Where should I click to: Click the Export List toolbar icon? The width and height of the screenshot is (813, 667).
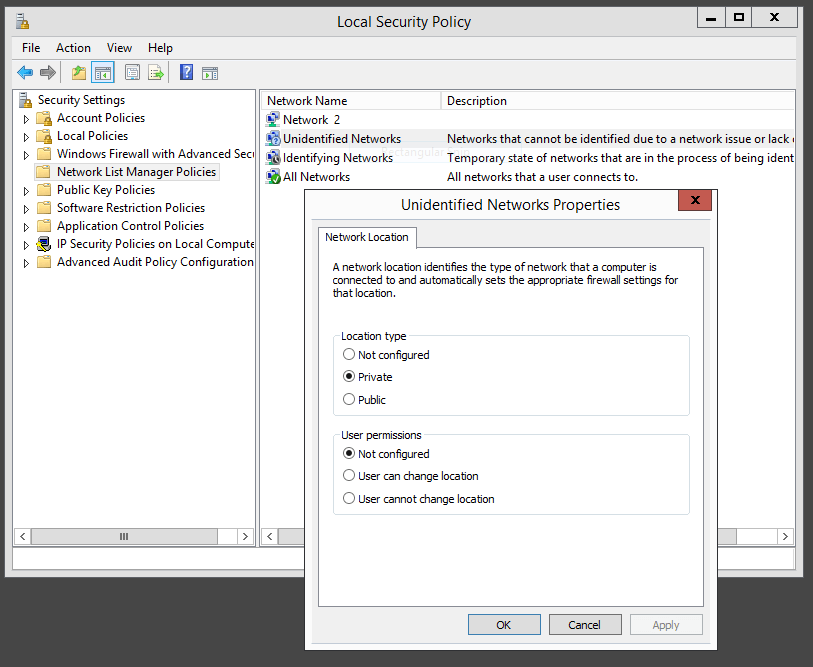point(156,71)
